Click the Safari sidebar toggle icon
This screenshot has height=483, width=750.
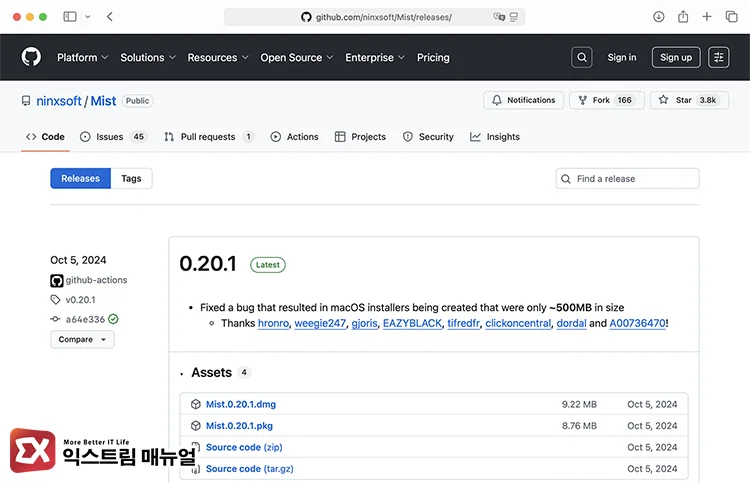(x=70, y=17)
